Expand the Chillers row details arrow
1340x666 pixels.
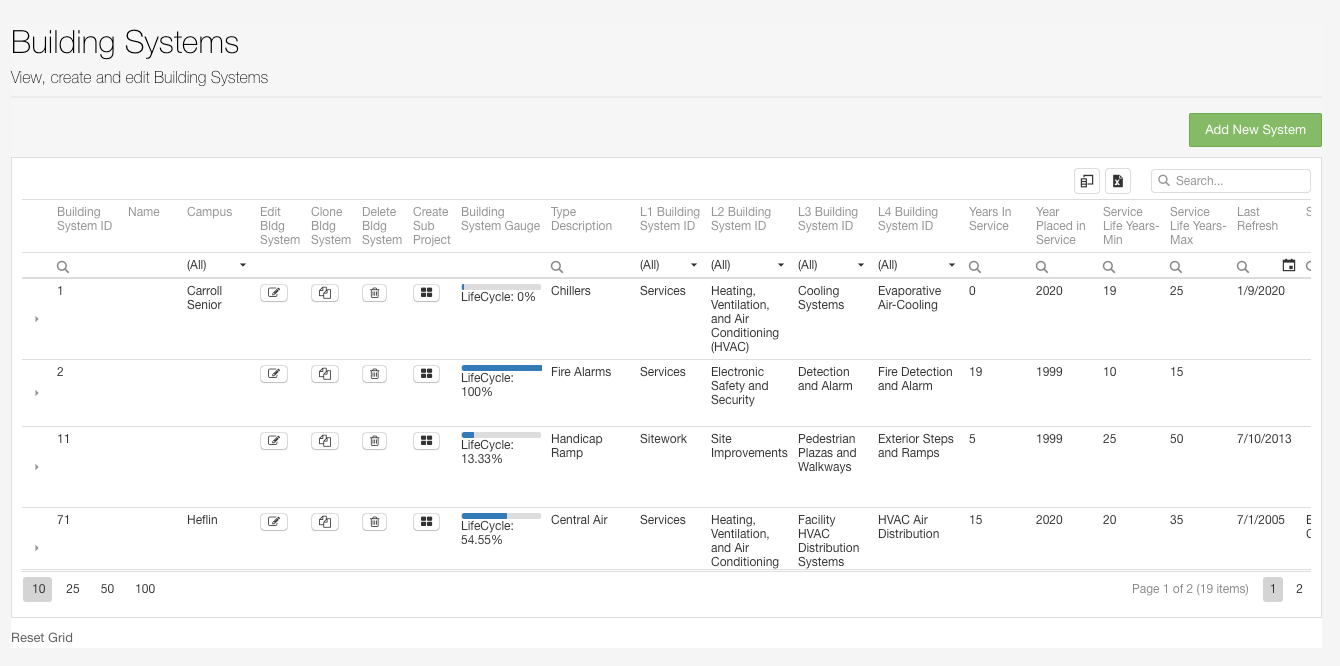point(36,319)
